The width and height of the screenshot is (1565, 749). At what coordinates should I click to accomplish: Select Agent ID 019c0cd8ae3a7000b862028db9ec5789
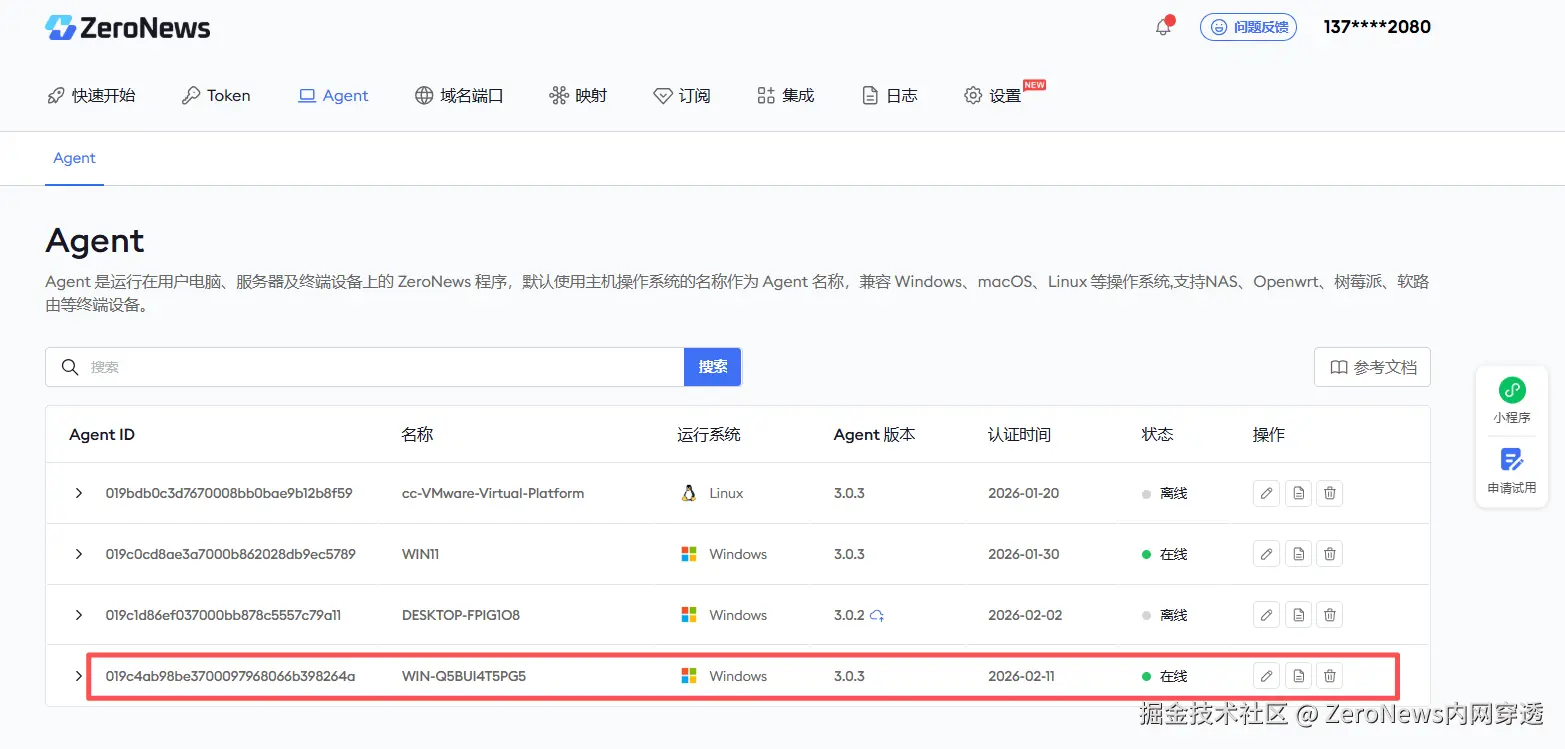(x=231, y=554)
